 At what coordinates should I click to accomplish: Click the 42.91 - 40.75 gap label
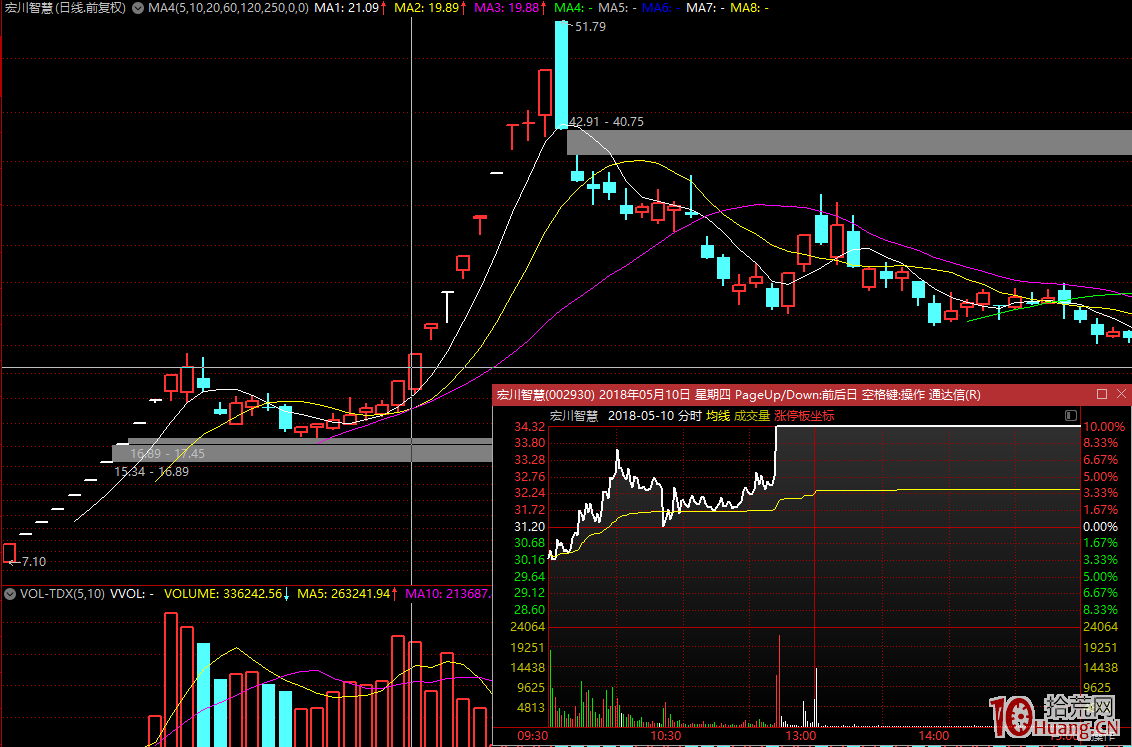pyautogui.click(x=606, y=122)
